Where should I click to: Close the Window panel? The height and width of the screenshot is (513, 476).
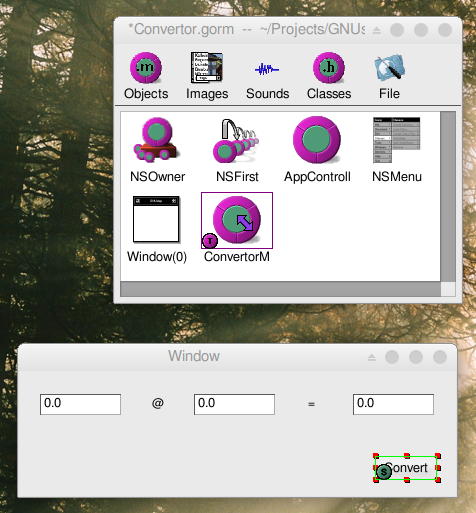(440, 357)
